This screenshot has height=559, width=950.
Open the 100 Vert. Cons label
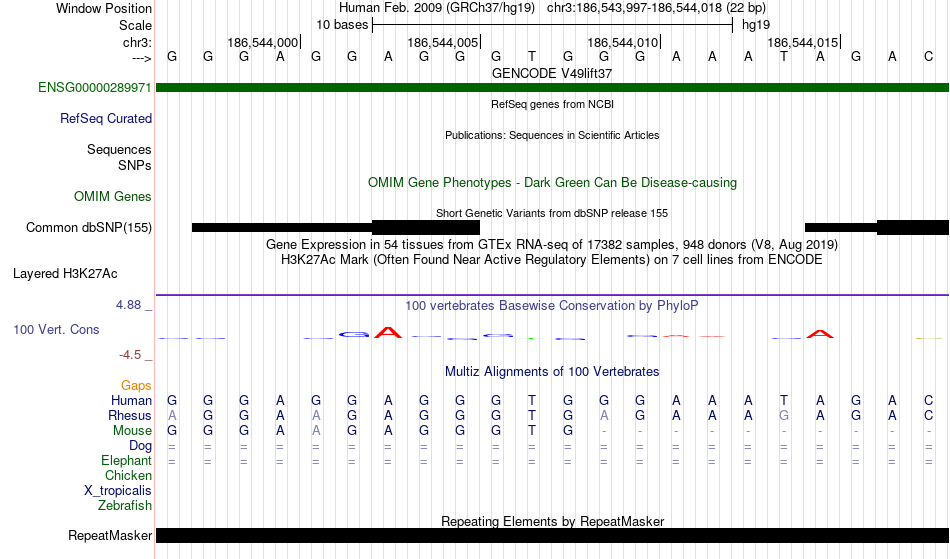point(56,330)
